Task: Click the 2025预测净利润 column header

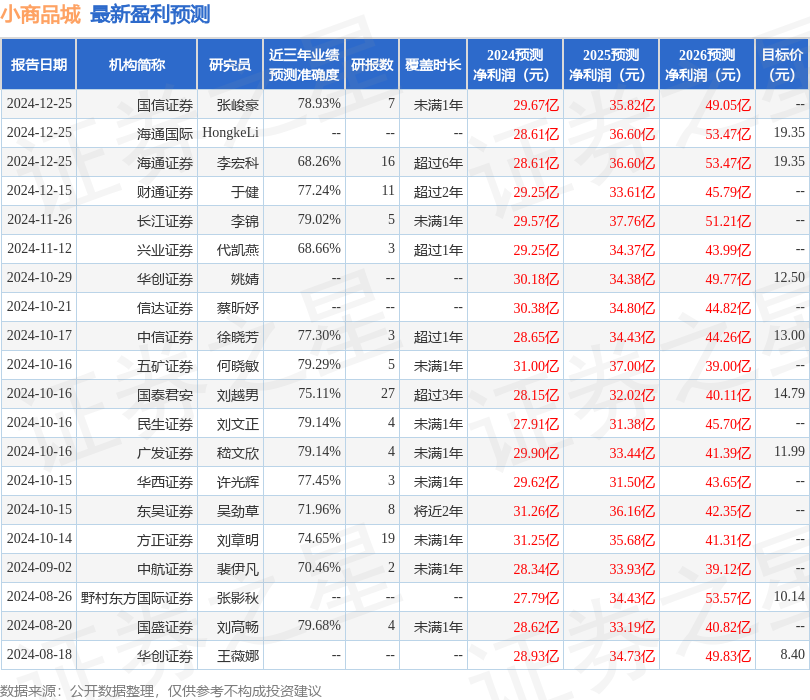Action: [x=611, y=65]
